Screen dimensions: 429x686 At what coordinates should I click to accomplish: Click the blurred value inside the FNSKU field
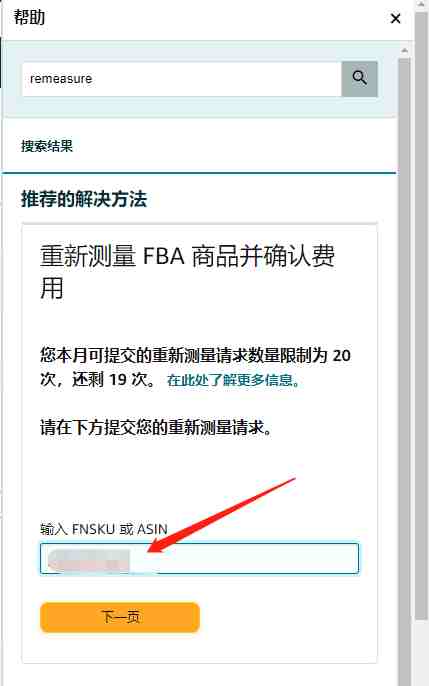tap(90, 560)
